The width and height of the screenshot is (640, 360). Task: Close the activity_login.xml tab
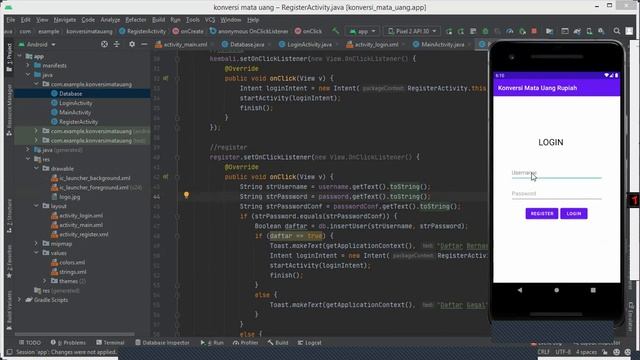(x=403, y=44)
